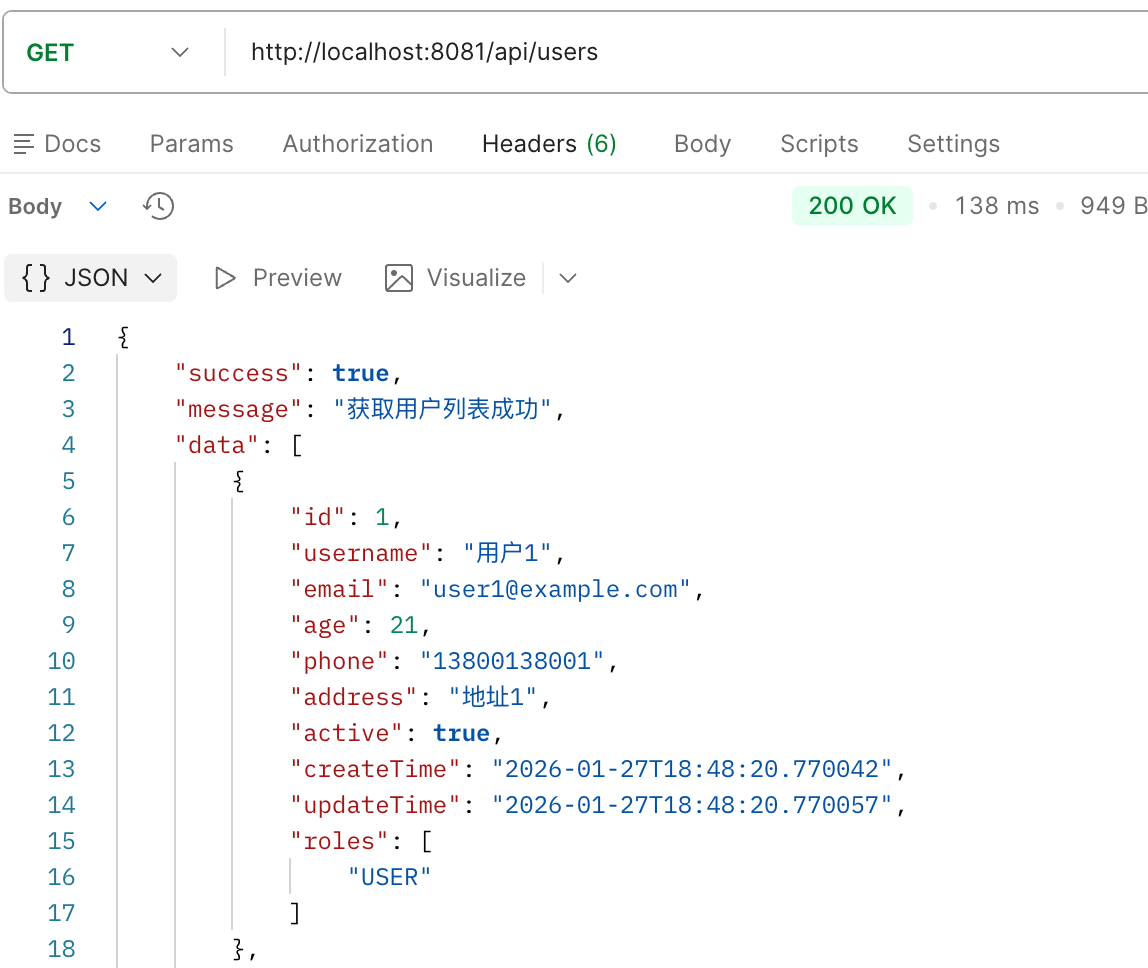Click the "updateTime" key

(375, 805)
